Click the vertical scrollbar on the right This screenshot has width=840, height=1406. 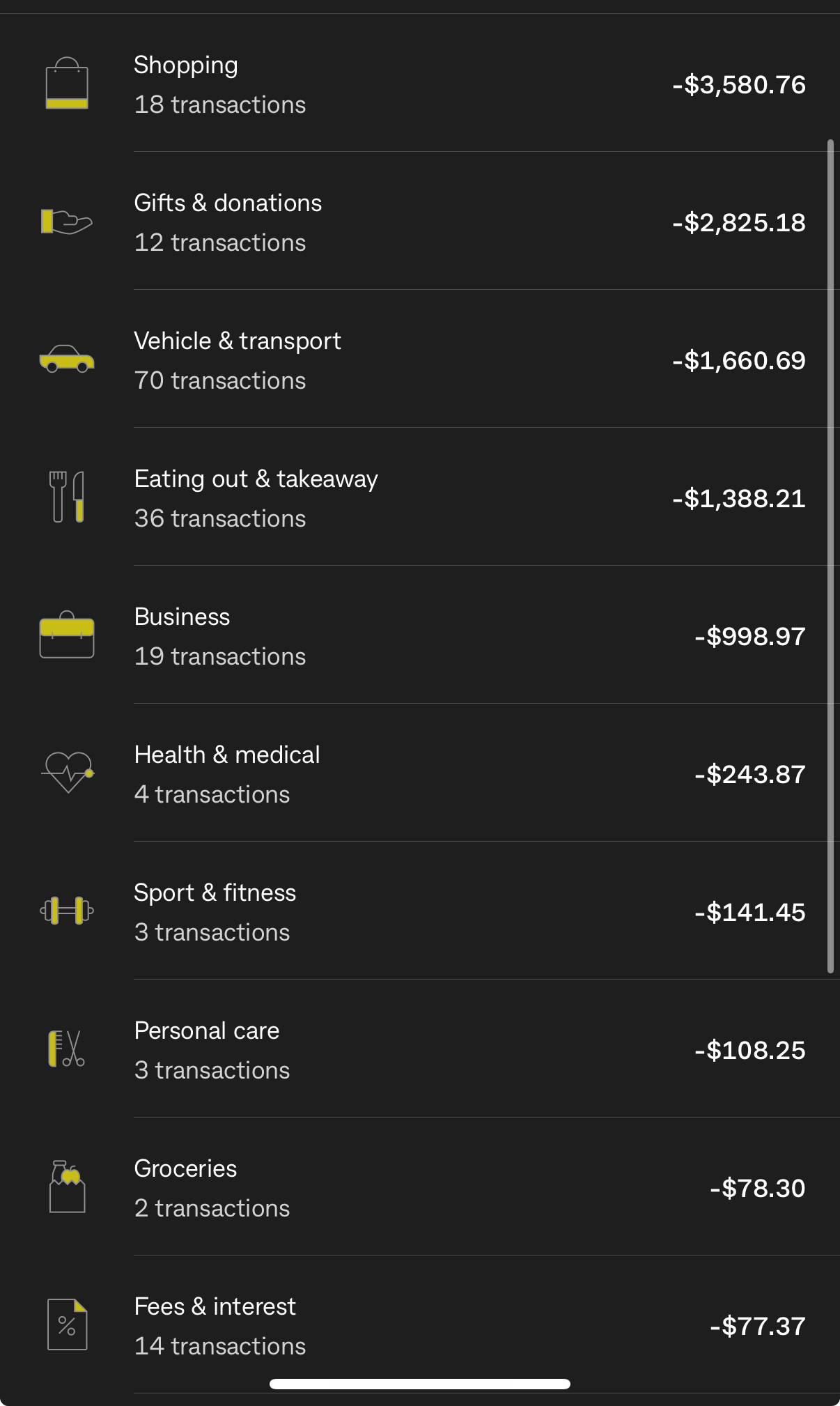[830, 556]
